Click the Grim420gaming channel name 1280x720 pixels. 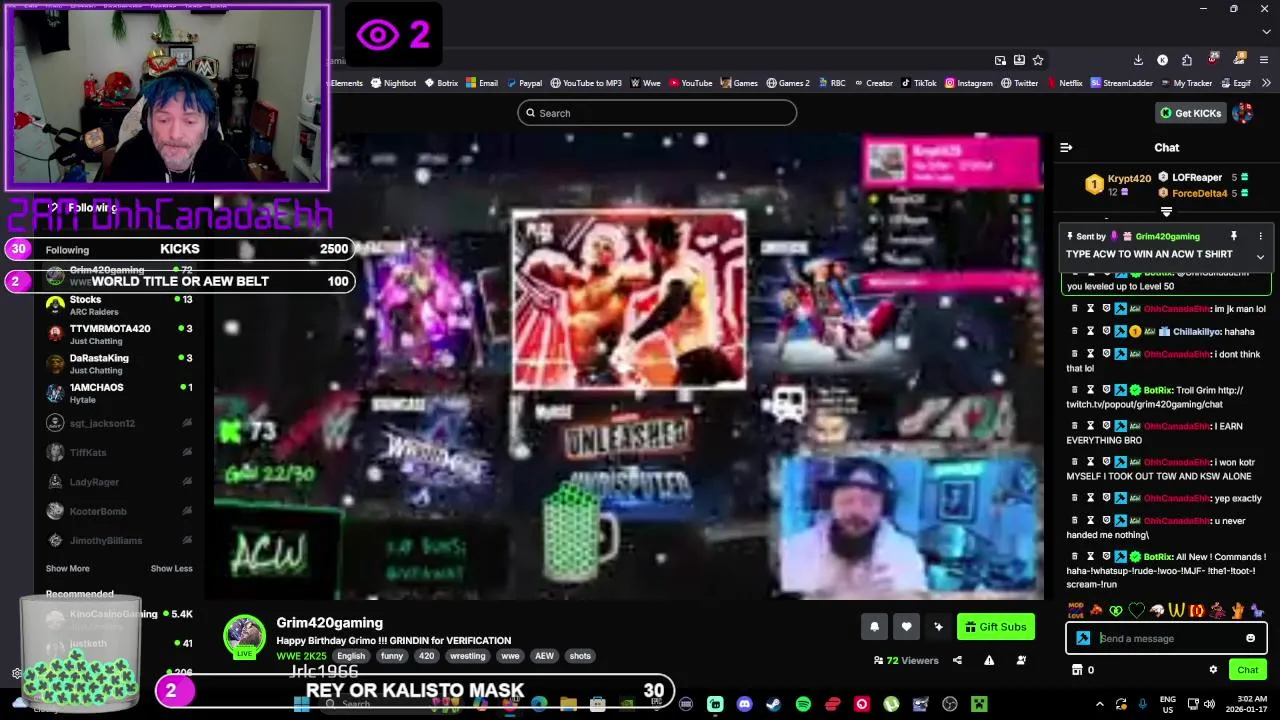point(329,623)
